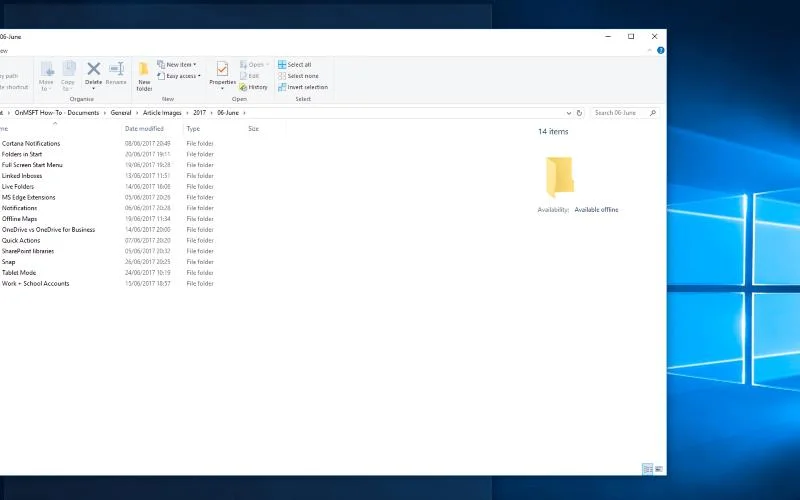Select the MS Edge Extensions folder
This screenshot has width=800, height=500.
tap(29, 197)
